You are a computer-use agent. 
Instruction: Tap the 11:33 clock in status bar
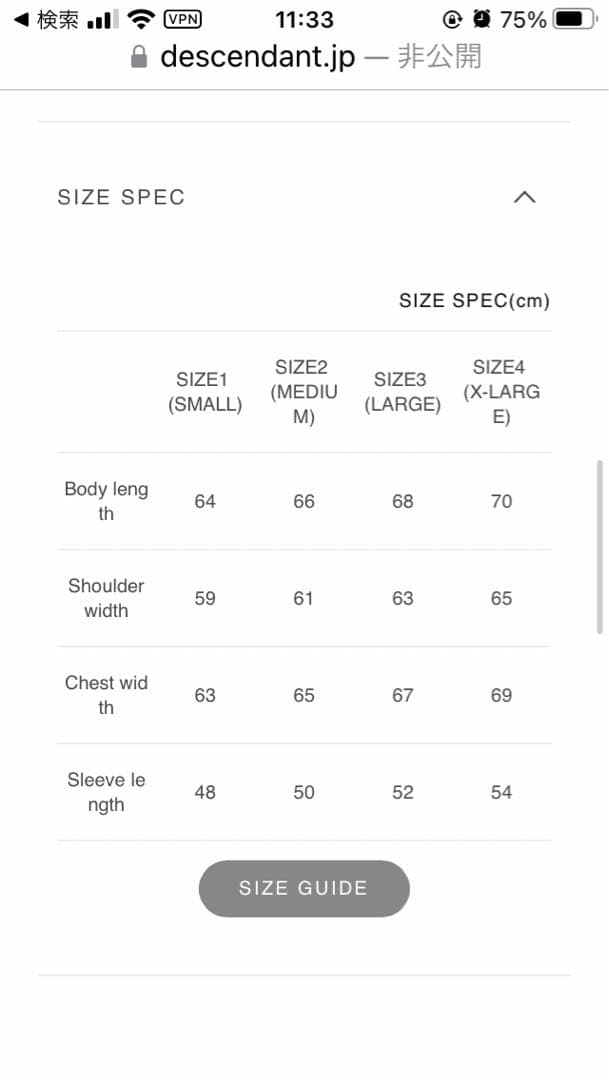(304, 19)
